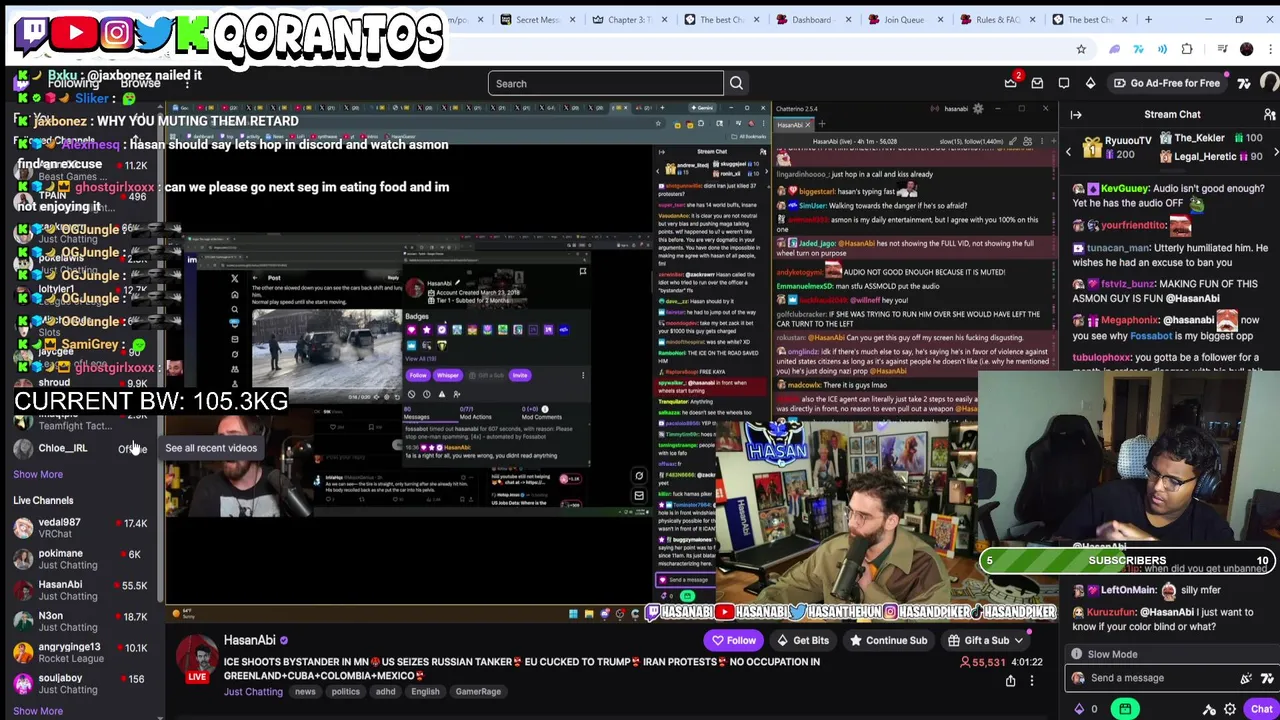Image resolution: width=1280 pixels, height=720 pixels.
Task: Open new browser tab with plus button
Action: pos(1148,19)
